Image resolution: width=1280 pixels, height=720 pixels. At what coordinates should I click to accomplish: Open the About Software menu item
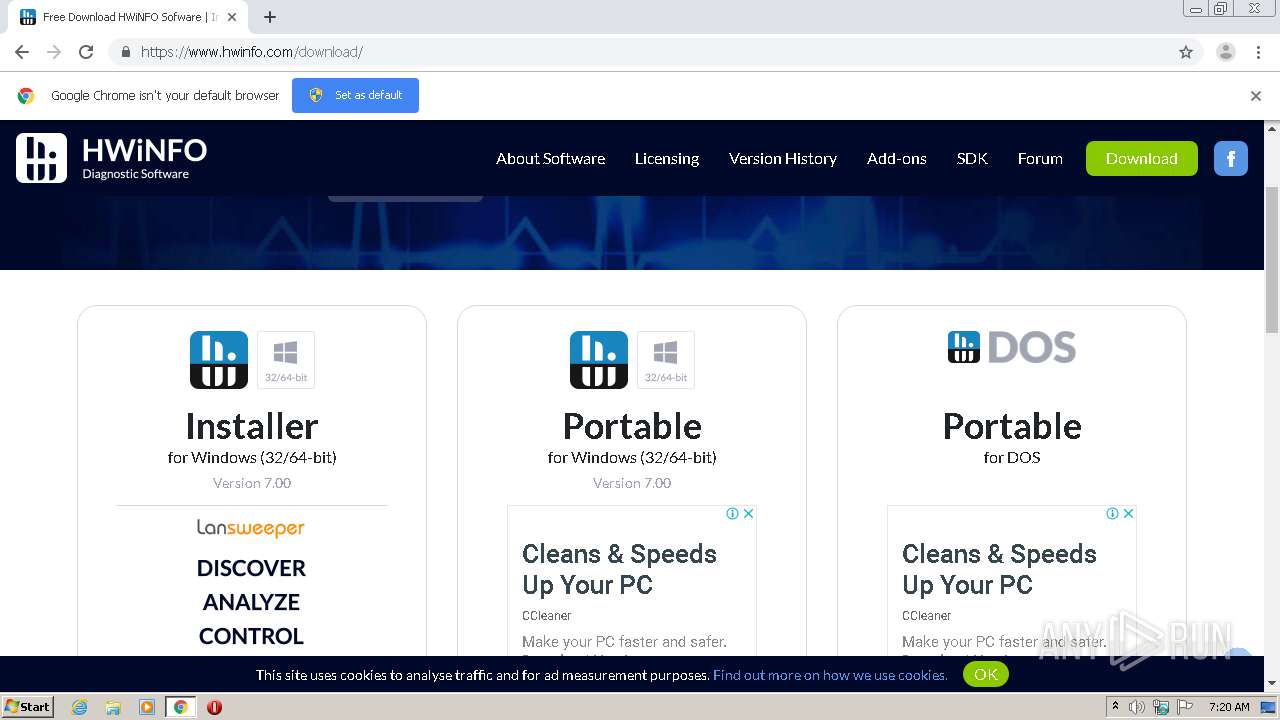coord(550,158)
